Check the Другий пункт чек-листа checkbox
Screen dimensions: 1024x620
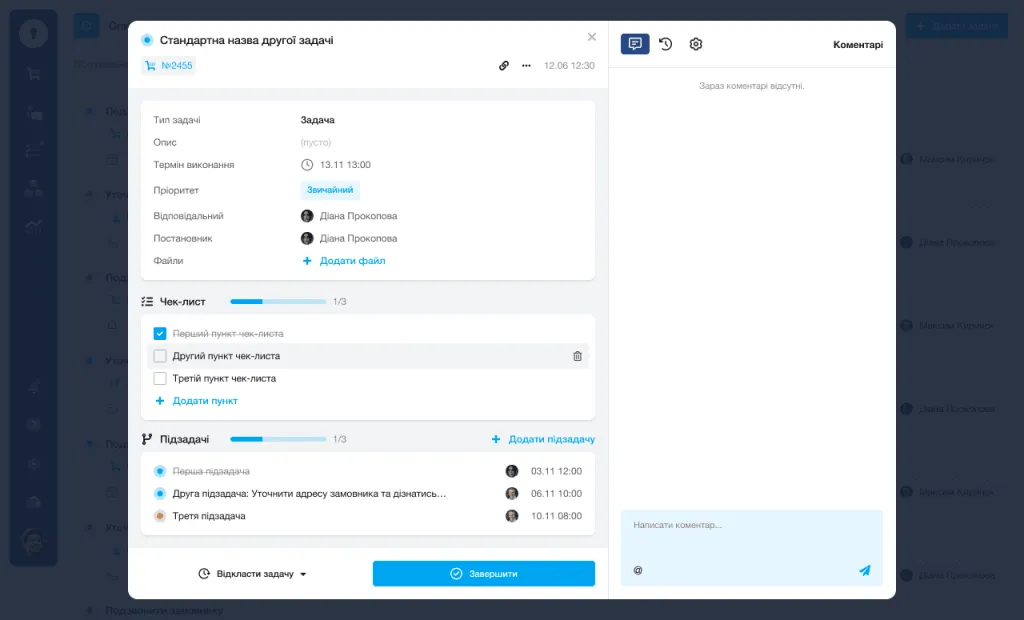160,356
